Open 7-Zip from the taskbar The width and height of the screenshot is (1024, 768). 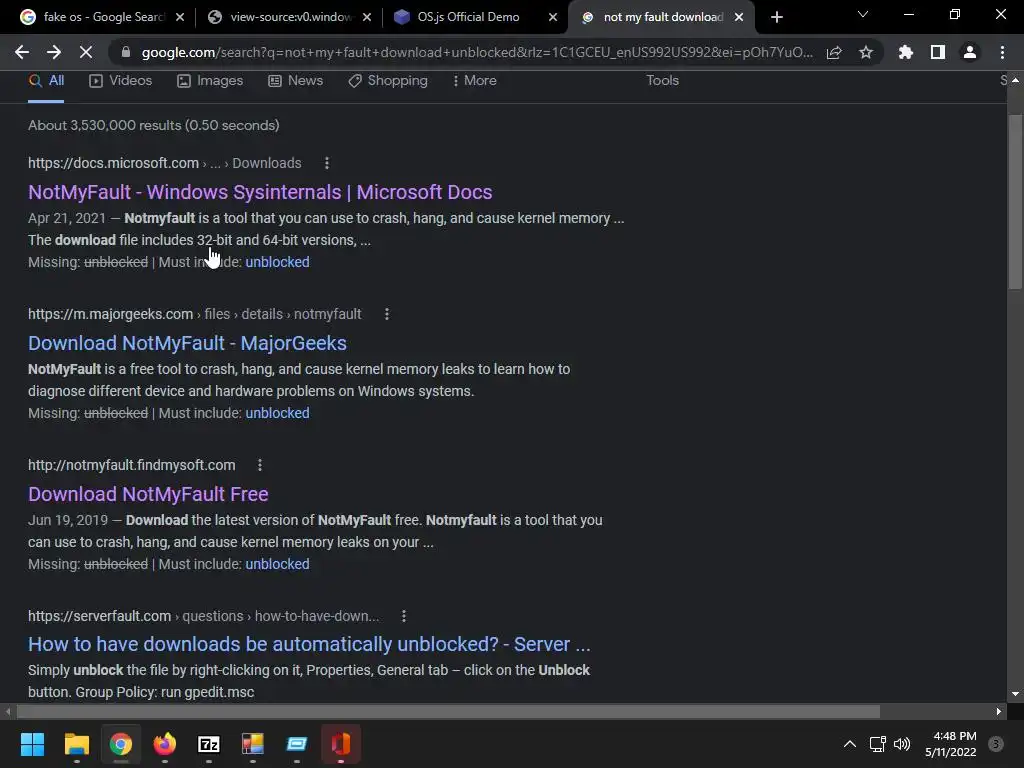[x=209, y=744]
